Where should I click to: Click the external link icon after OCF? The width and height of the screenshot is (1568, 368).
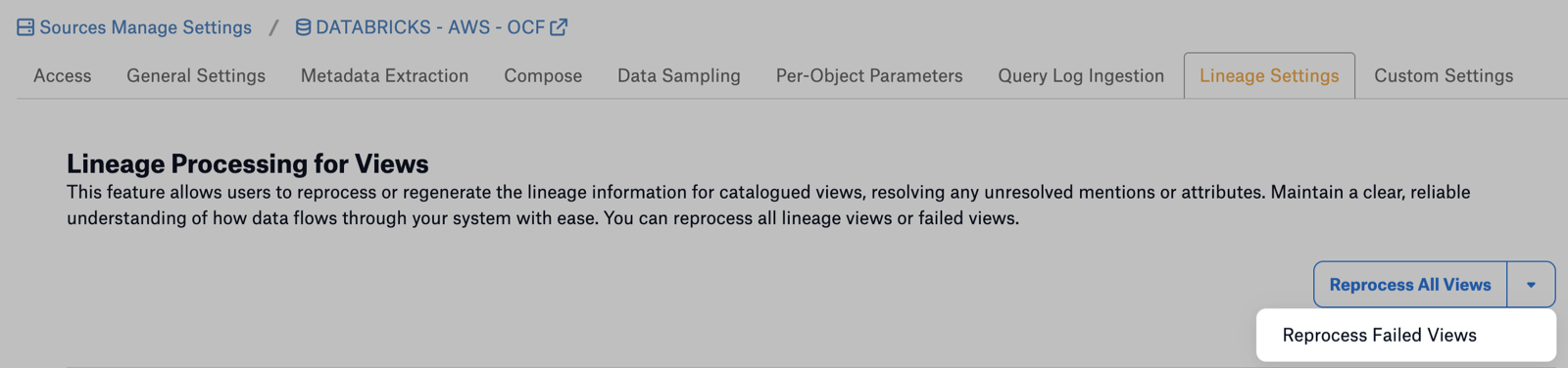[x=559, y=27]
